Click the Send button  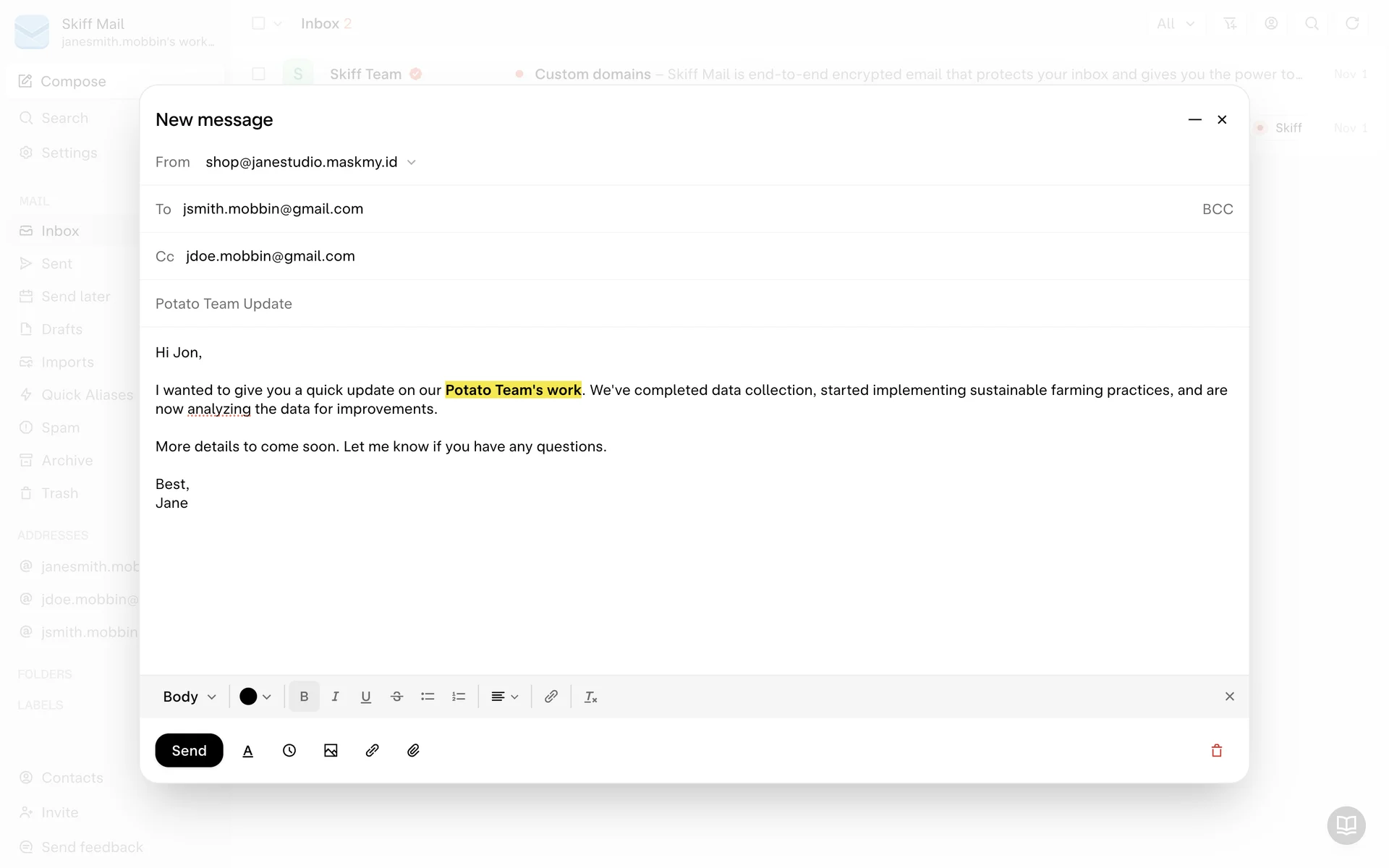tap(189, 751)
